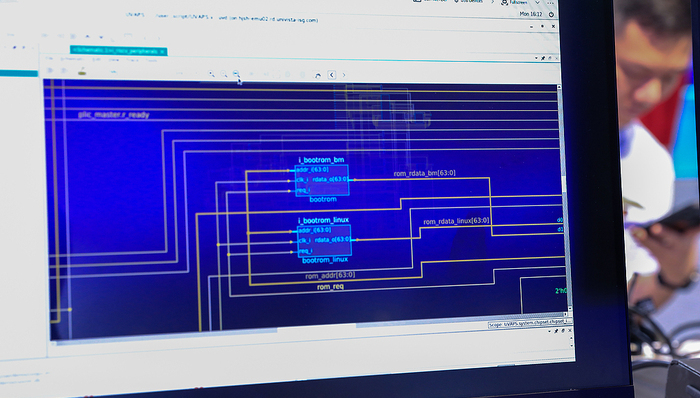Click the rom_rdata_bm[63:0] net label
Image resolution: width=700 pixels, height=398 pixels.
[x=425, y=173]
